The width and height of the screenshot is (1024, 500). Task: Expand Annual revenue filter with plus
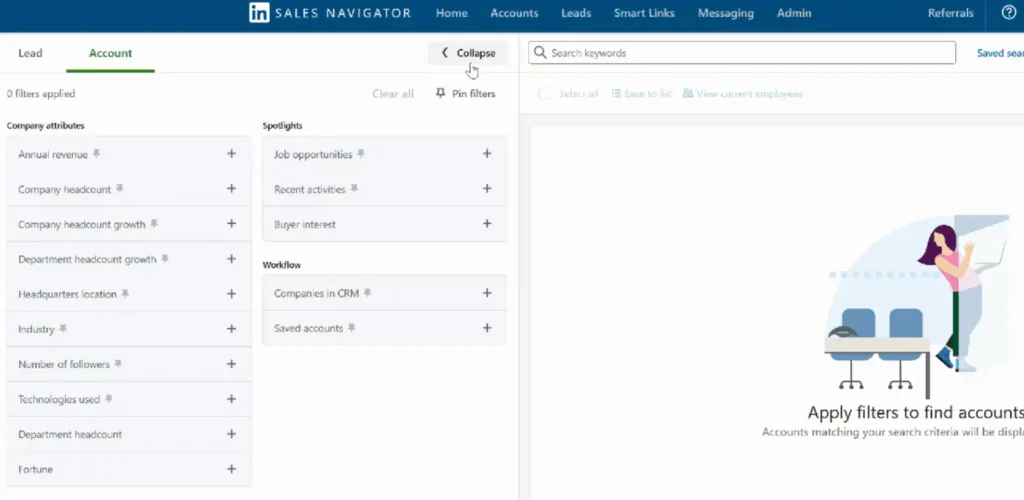click(231, 153)
